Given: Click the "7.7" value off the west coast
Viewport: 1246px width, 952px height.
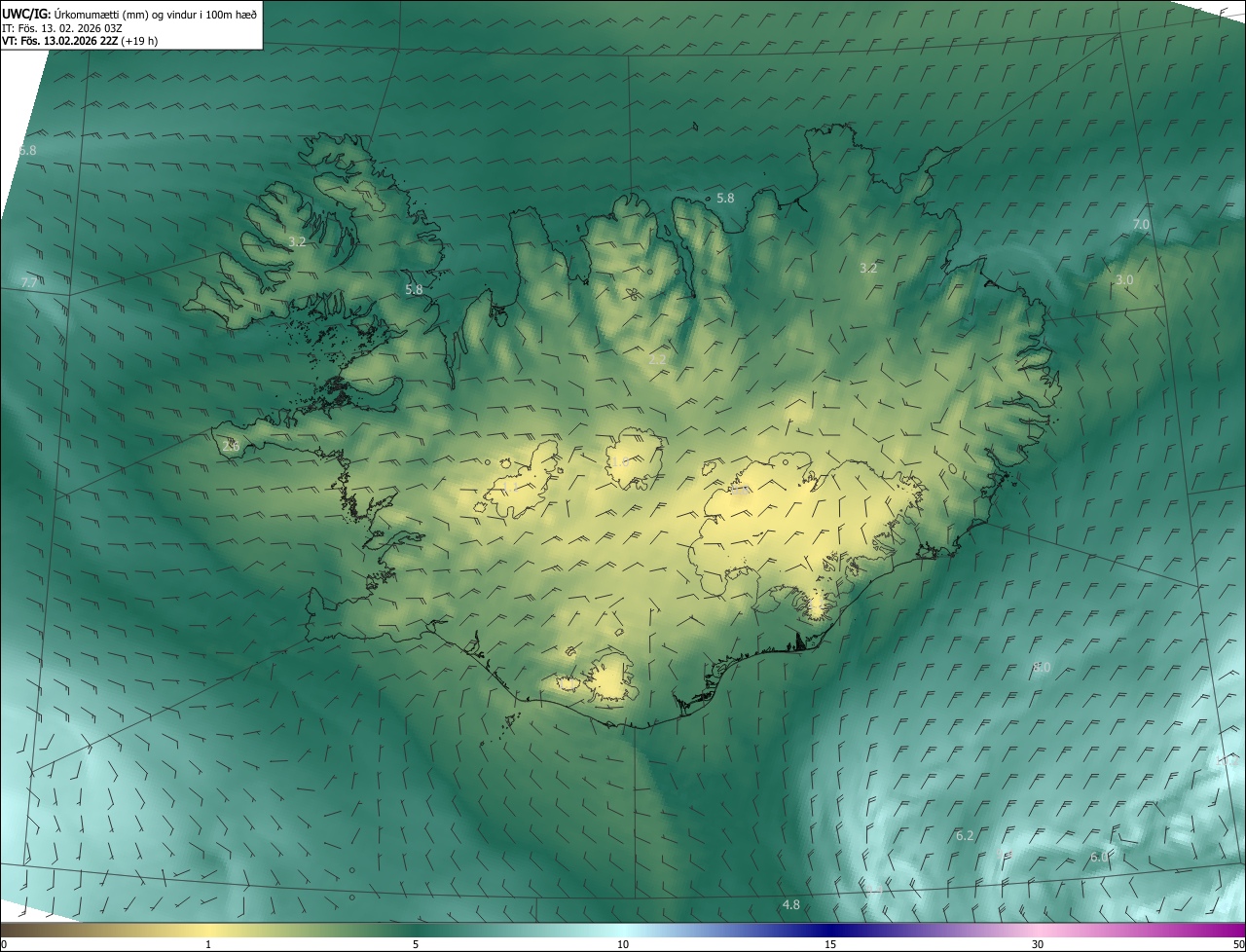Looking at the screenshot, I should (28, 282).
